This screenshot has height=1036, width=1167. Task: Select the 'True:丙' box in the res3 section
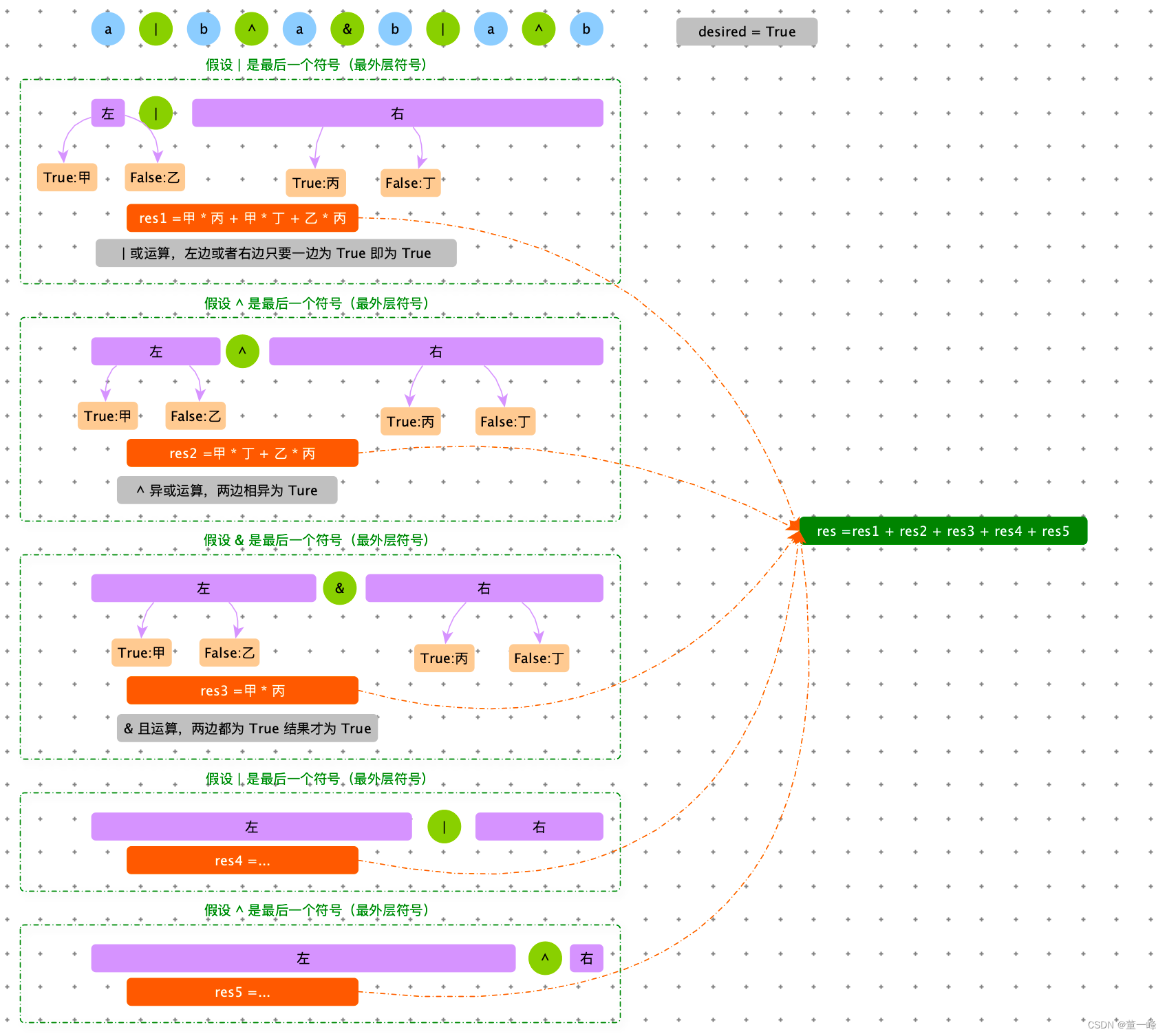445,658
